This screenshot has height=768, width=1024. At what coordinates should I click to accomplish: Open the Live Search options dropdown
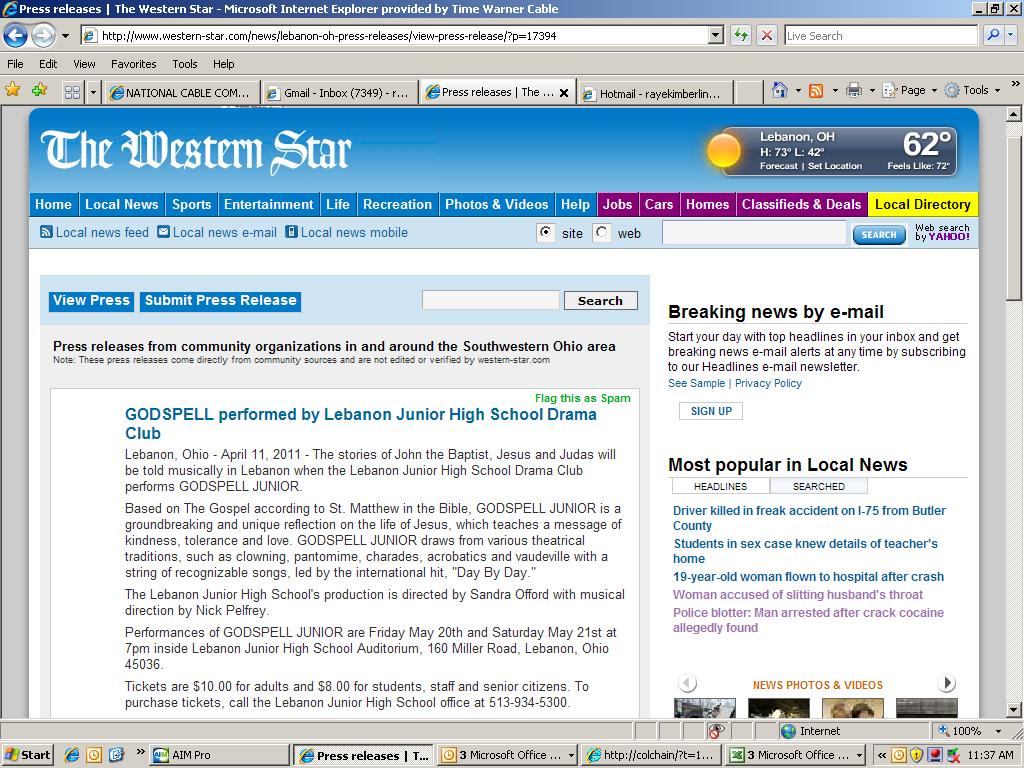click(1011, 35)
